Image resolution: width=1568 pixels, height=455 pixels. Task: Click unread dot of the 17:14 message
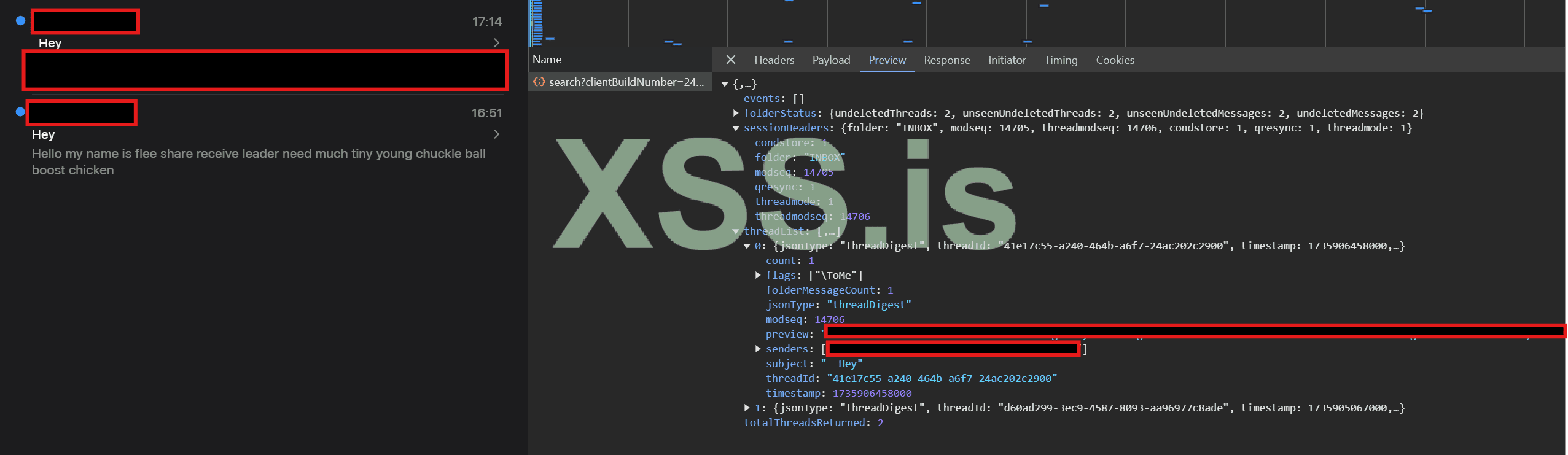[x=20, y=21]
